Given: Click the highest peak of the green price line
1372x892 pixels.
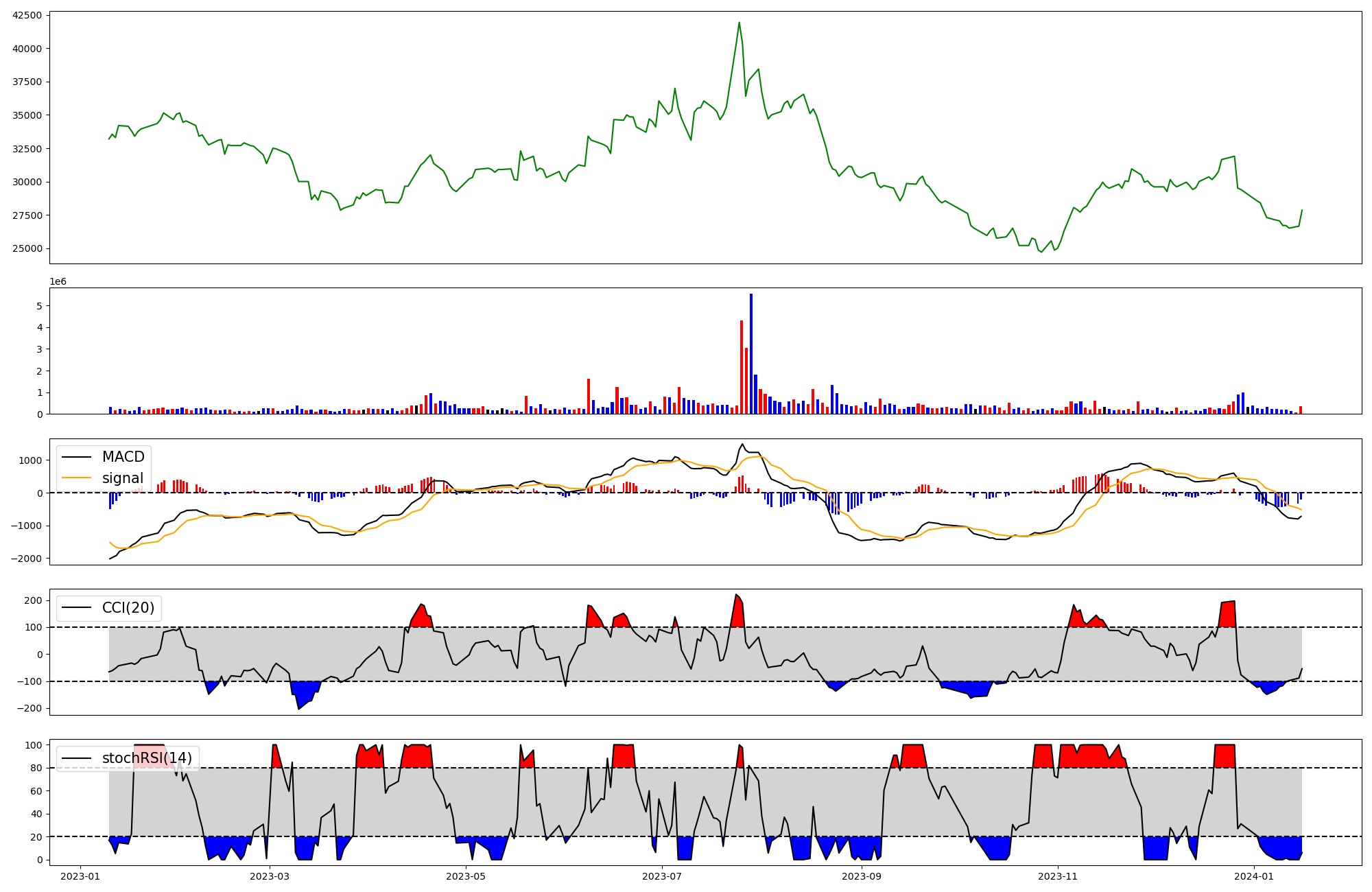Looking at the screenshot, I should point(739,23).
